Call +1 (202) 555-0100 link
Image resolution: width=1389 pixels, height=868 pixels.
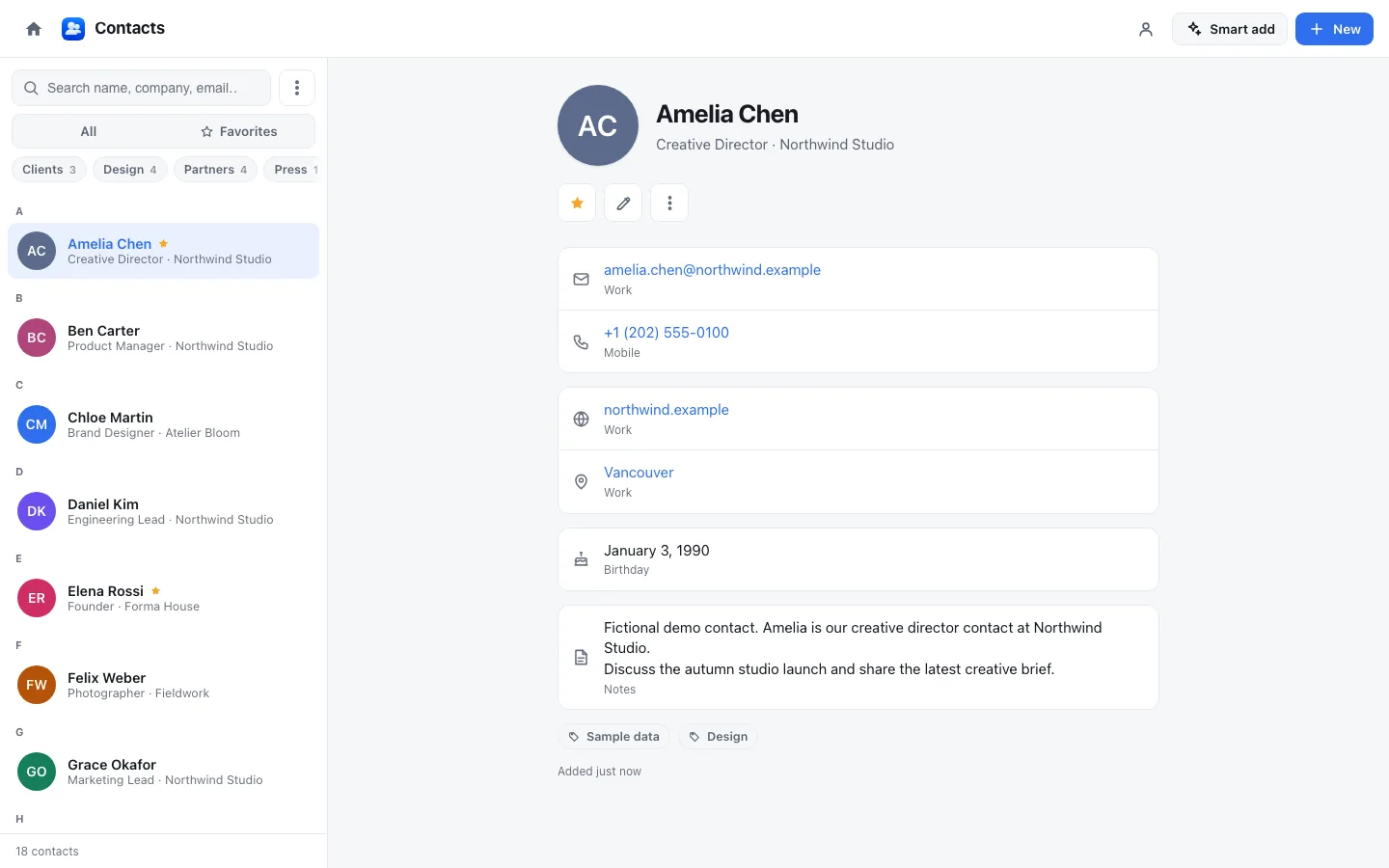tap(667, 333)
